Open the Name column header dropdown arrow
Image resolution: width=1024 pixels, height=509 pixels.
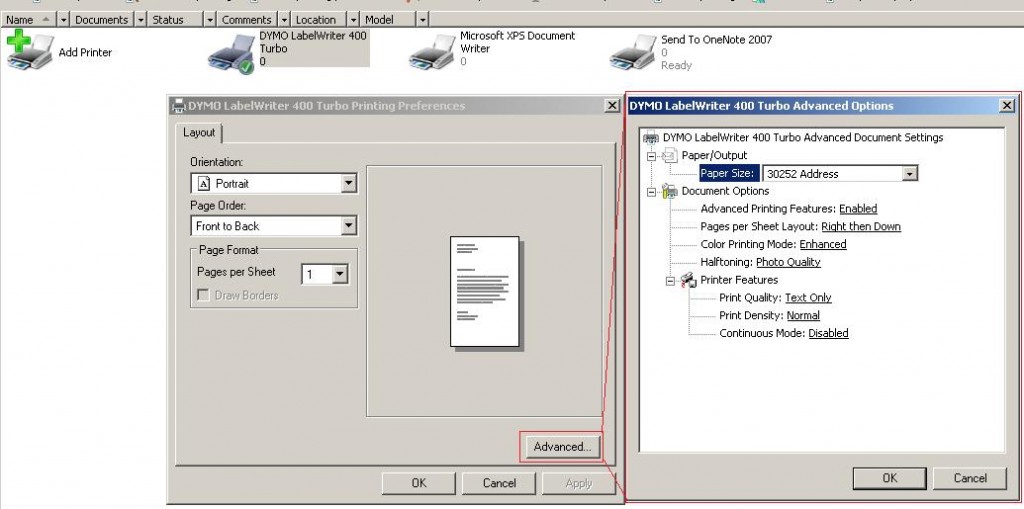(x=63, y=20)
